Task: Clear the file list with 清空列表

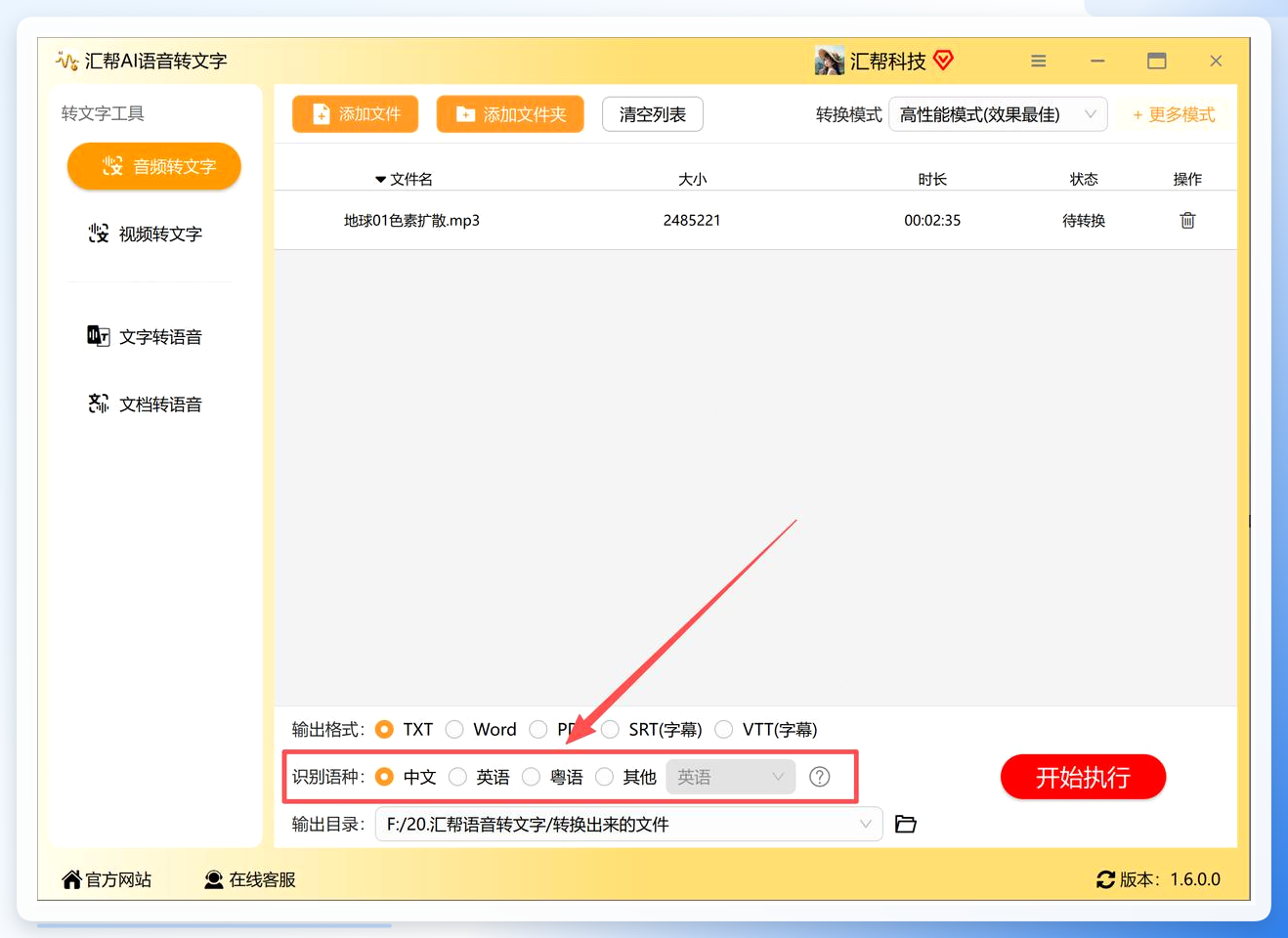Action: 653,114
